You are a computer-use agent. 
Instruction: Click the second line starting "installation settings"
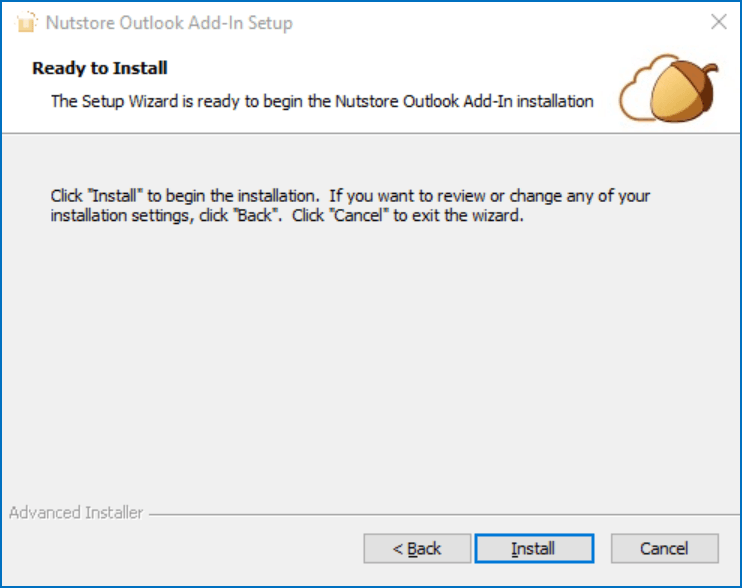coord(287,215)
